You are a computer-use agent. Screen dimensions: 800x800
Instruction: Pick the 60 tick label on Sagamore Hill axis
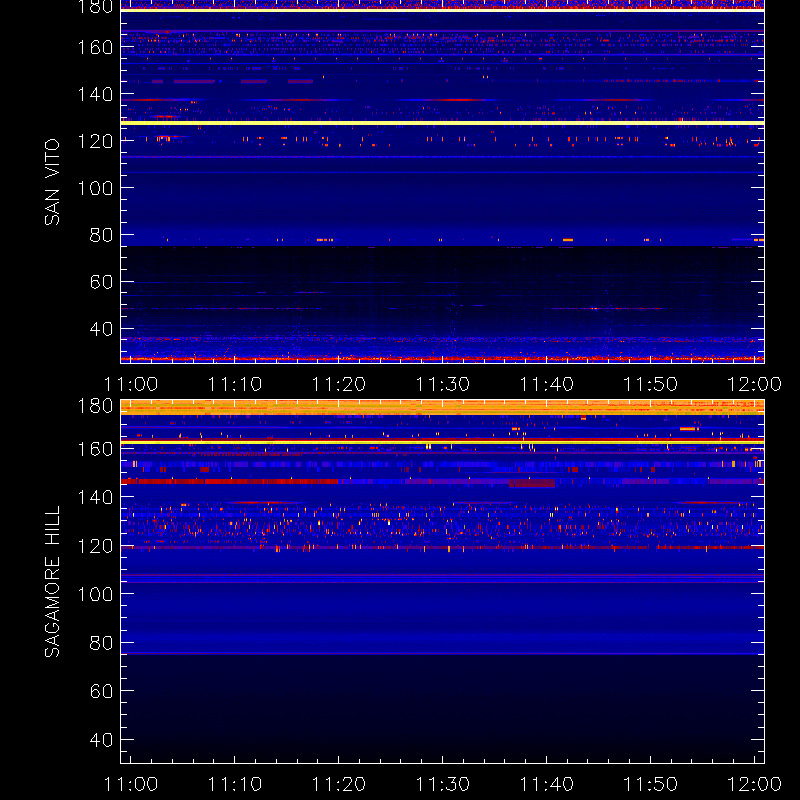(x=101, y=691)
